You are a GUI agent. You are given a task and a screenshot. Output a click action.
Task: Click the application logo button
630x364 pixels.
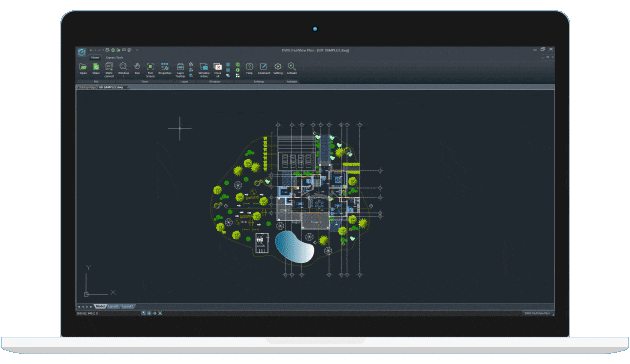pyautogui.click(x=82, y=52)
